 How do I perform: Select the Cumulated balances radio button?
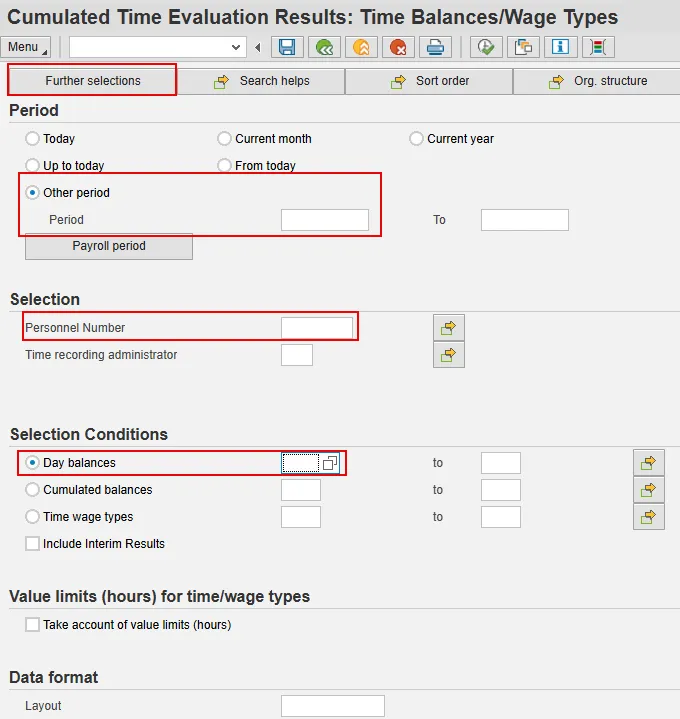pos(32,490)
